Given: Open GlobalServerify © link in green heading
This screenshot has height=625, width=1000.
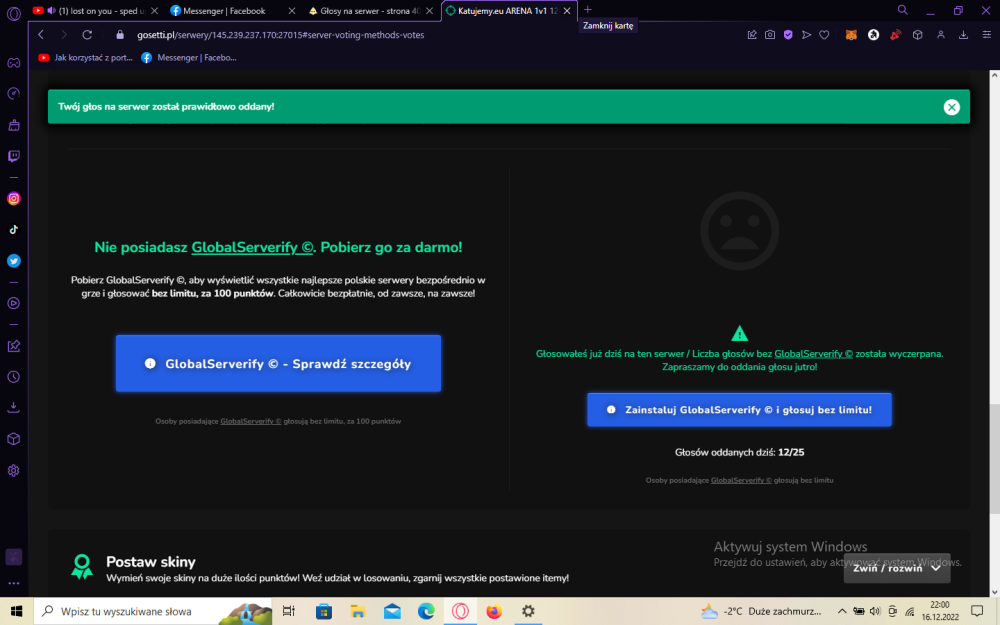Looking at the screenshot, I should (x=252, y=247).
